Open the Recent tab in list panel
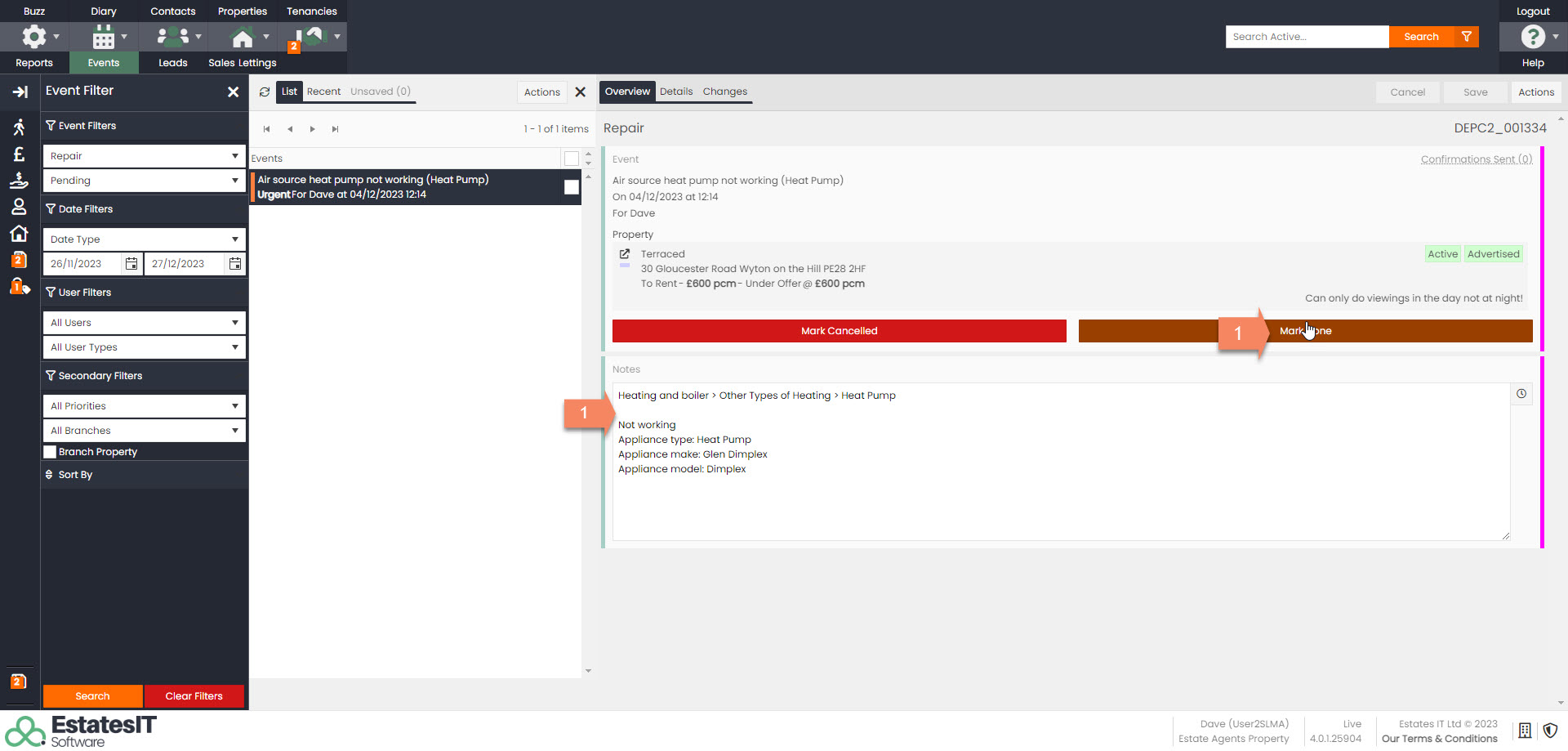Screen dimensions: 1568x751 tap(323, 92)
